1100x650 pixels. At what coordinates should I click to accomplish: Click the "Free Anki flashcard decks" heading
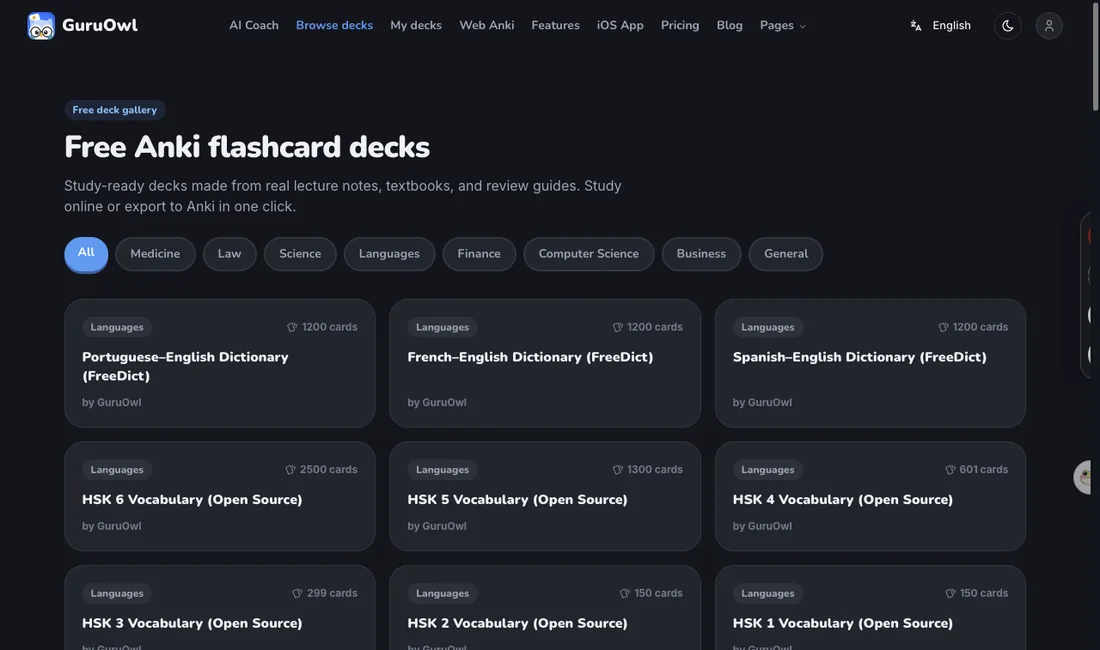pyautogui.click(x=247, y=147)
